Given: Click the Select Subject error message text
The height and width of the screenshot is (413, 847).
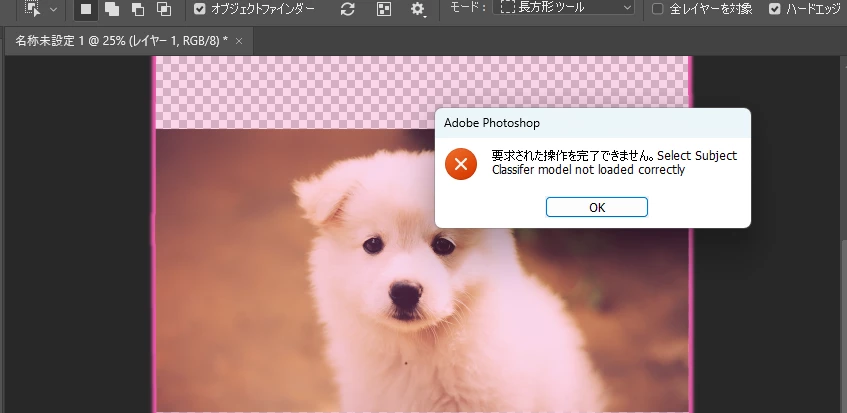Looking at the screenshot, I should tap(614, 163).
